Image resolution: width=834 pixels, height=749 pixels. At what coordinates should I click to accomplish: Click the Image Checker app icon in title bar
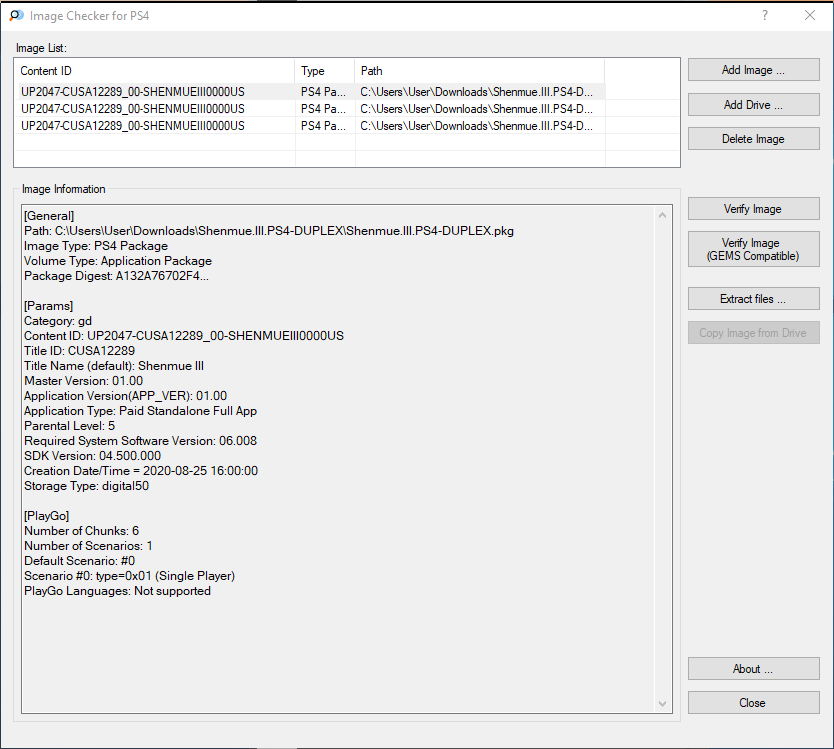[16, 15]
